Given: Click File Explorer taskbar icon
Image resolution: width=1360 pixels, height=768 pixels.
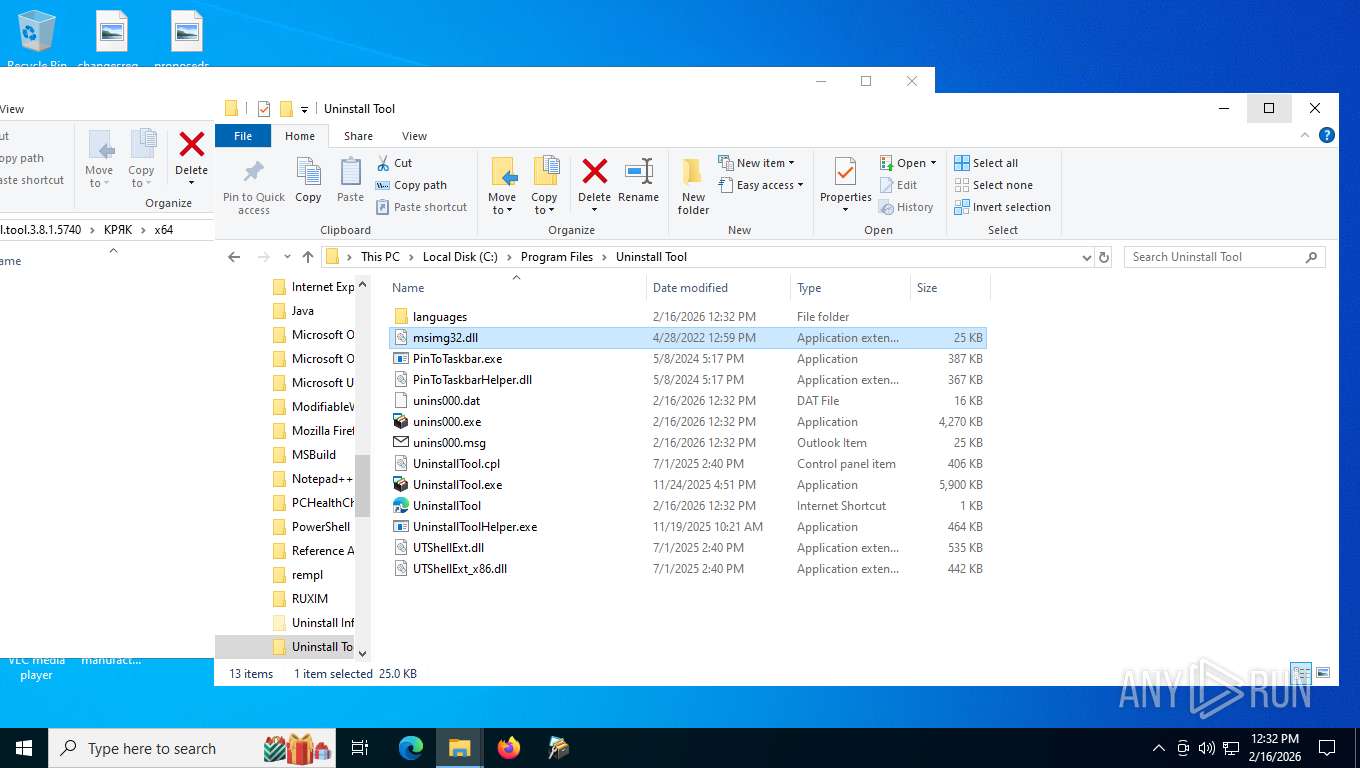Looking at the screenshot, I should point(460,748).
